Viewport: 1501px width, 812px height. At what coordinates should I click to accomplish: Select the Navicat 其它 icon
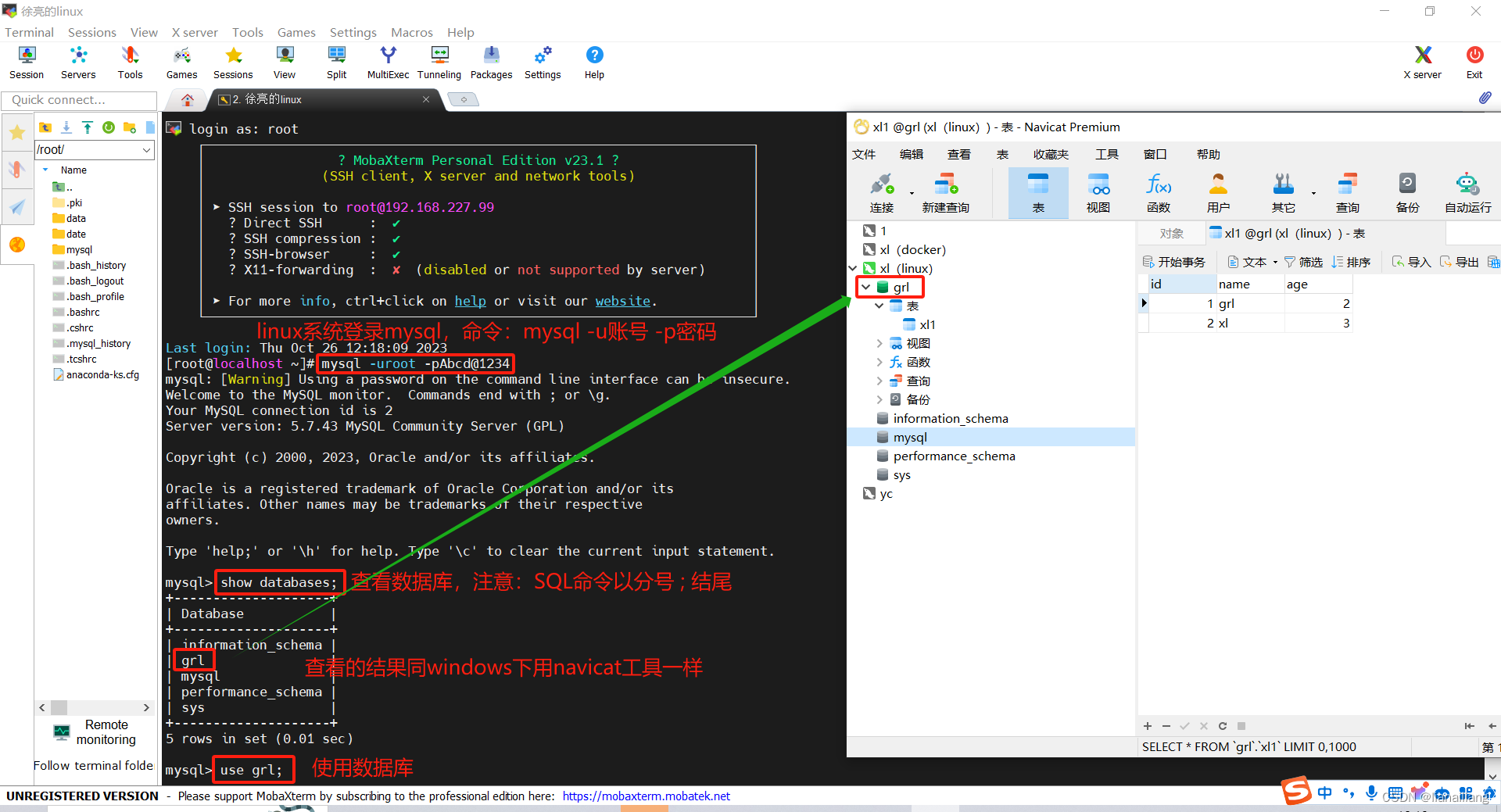tap(1283, 193)
